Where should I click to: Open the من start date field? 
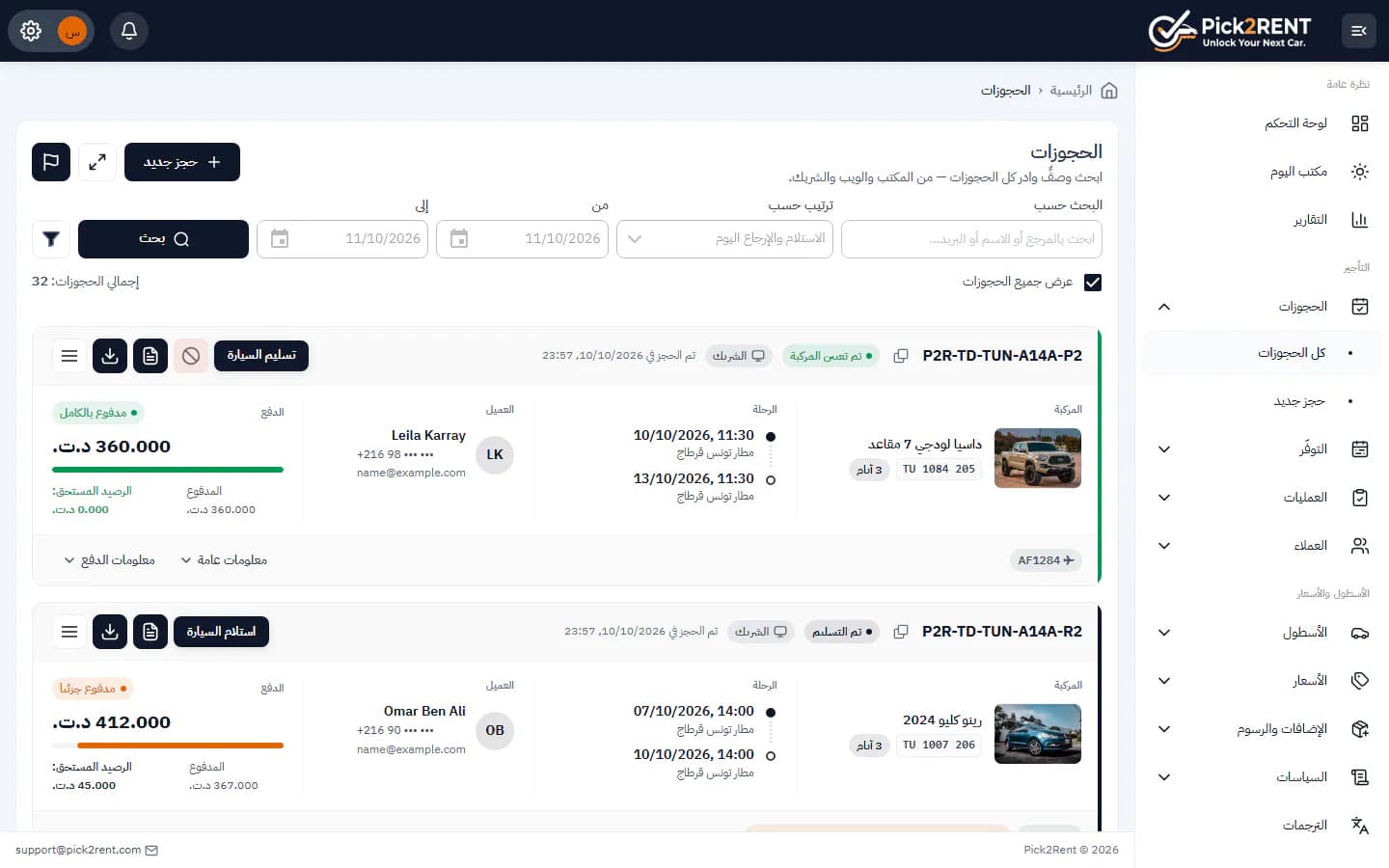522,239
